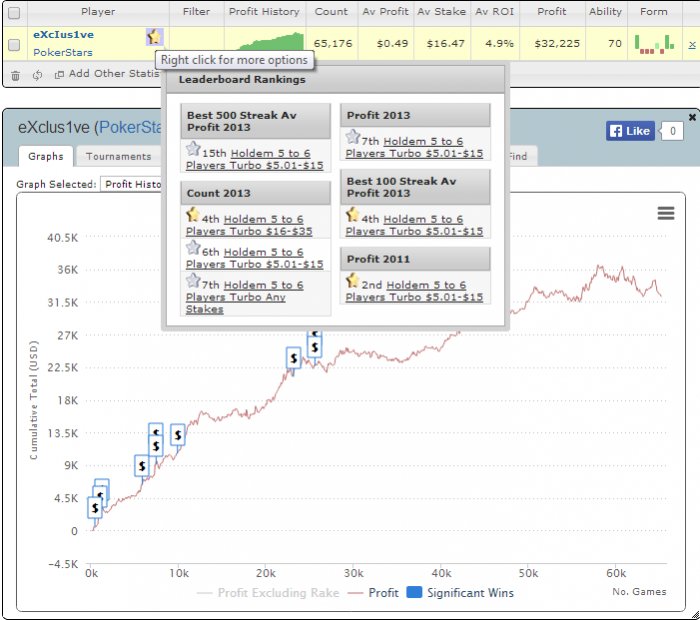This screenshot has height=620, width=700.
Task: Click the silver star beside the 15th ranking
Action: coord(193,148)
